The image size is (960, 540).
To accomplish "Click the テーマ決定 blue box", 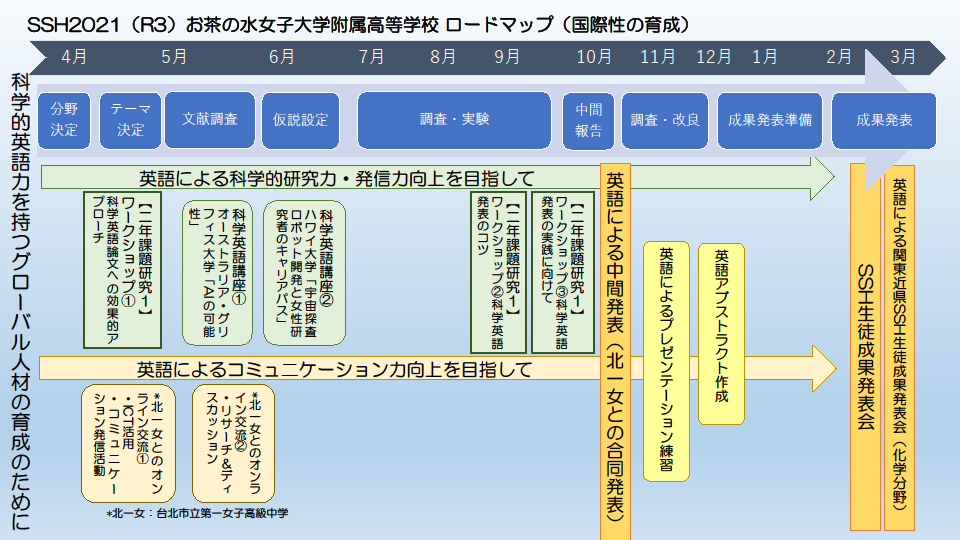I will [x=130, y=121].
